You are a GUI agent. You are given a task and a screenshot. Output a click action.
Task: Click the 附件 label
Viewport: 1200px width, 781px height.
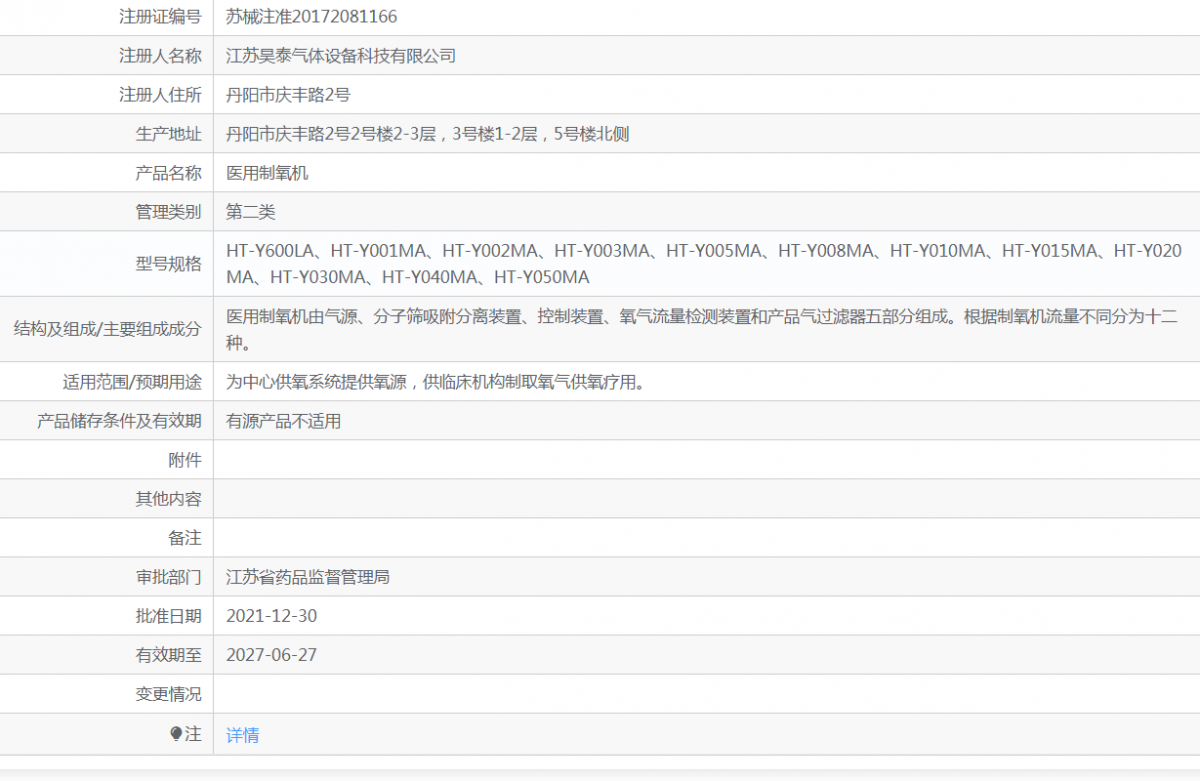coord(184,460)
